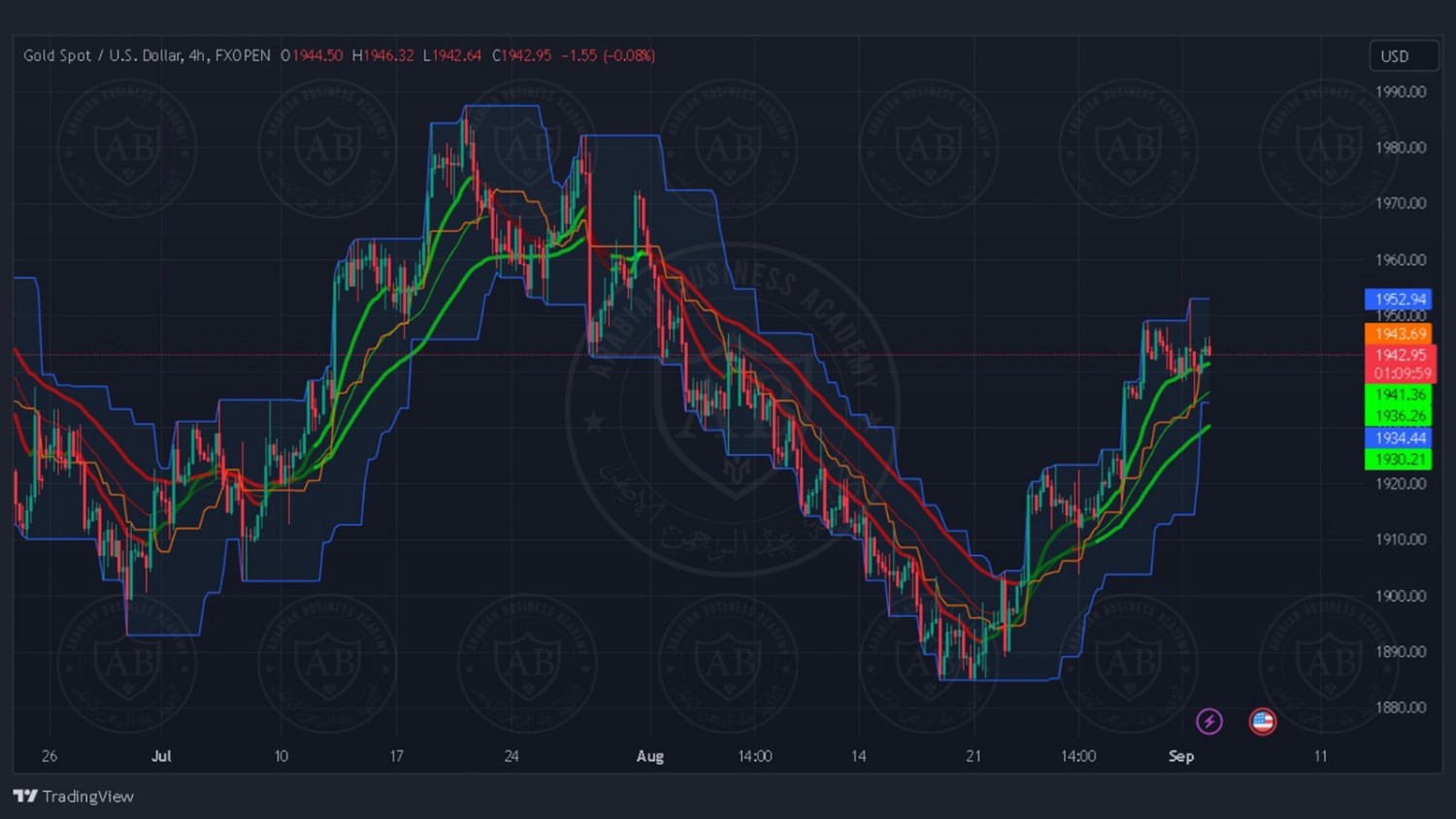
Task: Click the Sep label on time axis
Action: point(1180,756)
